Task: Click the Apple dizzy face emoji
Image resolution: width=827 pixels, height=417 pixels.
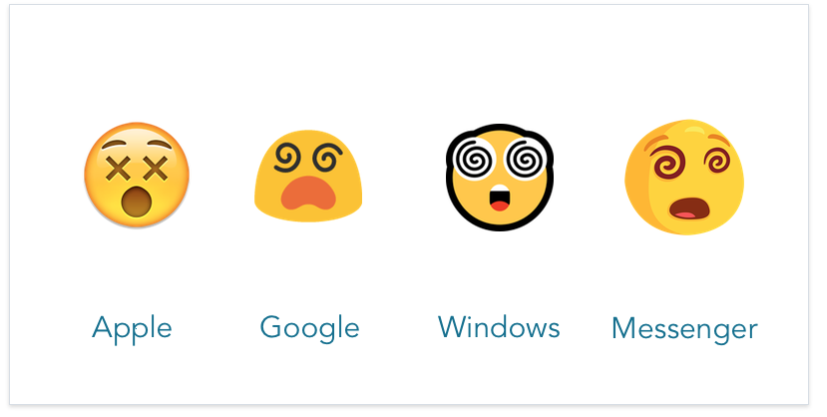Action: (x=137, y=175)
